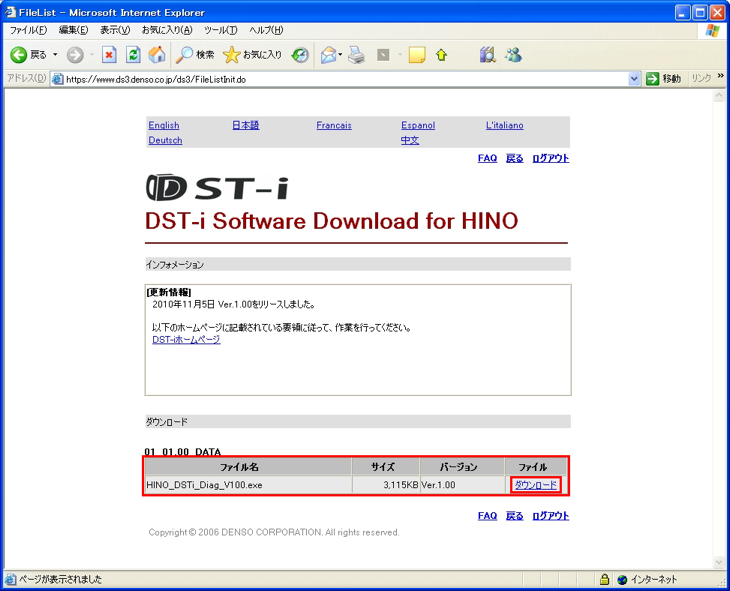Open the ファイル(F) menu
The width and height of the screenshot is (730, 591).
click(28, 30)
